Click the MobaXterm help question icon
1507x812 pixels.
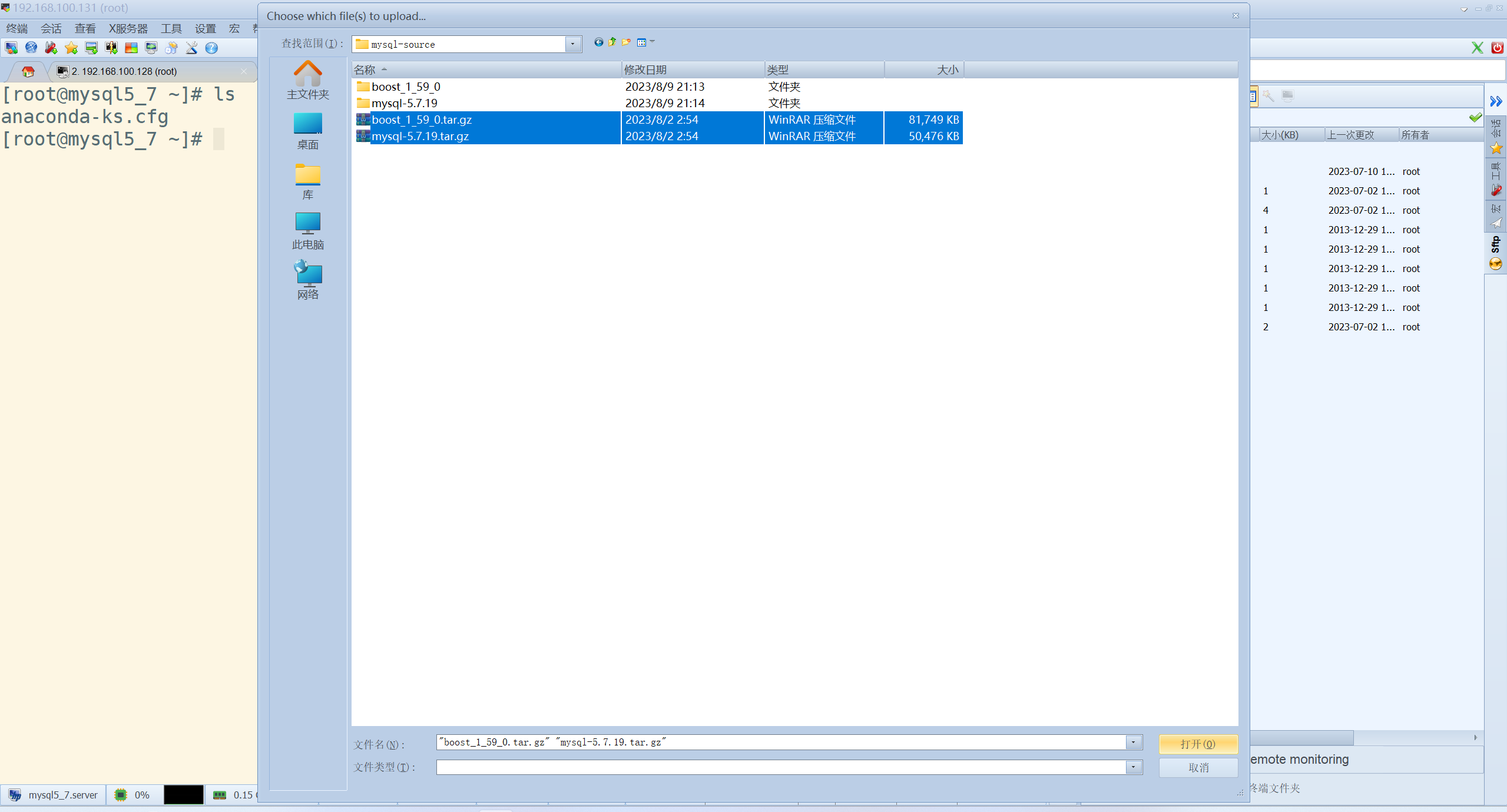(x=211, y=48)
